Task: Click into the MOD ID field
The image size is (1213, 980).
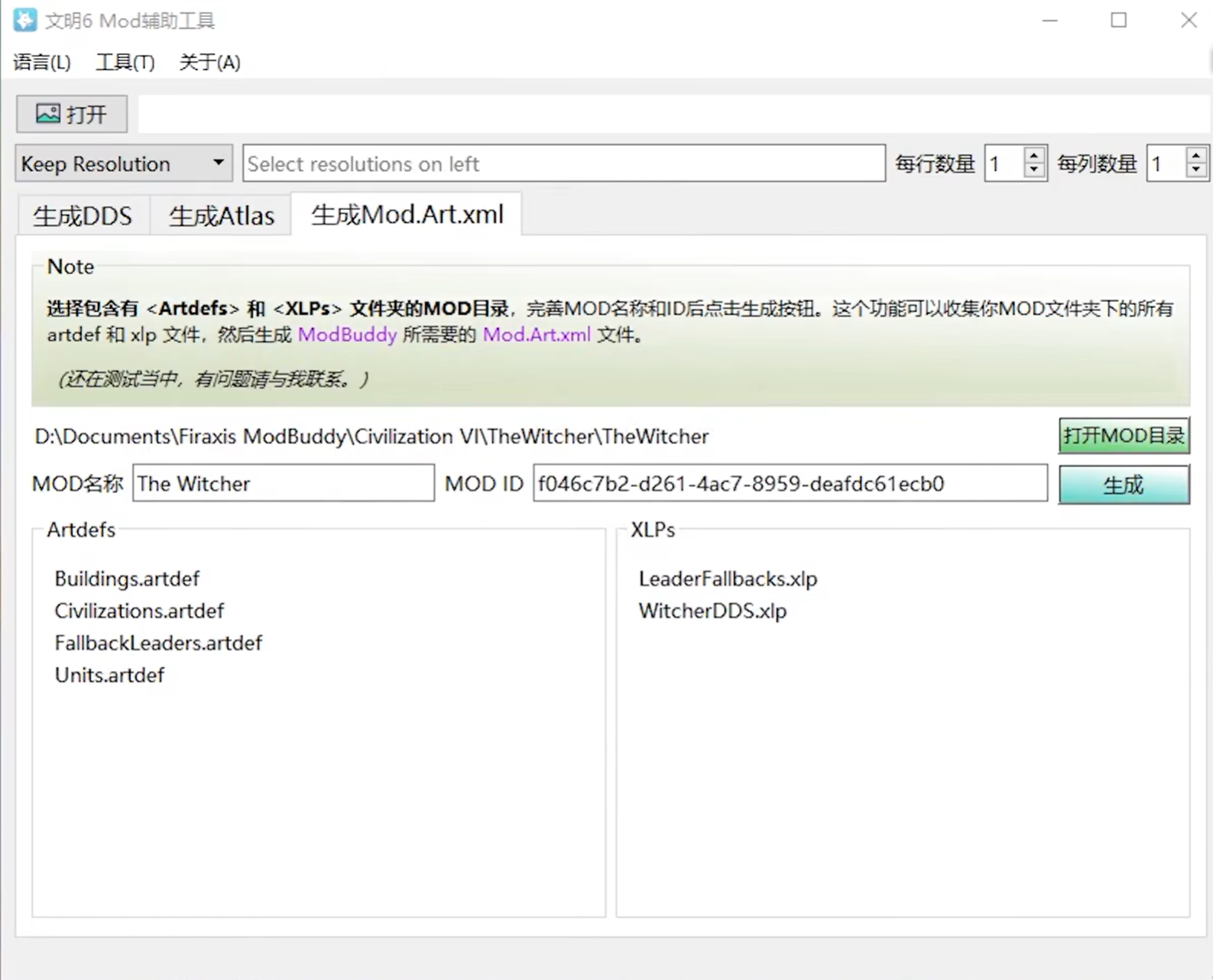Action: pos(790,483)
